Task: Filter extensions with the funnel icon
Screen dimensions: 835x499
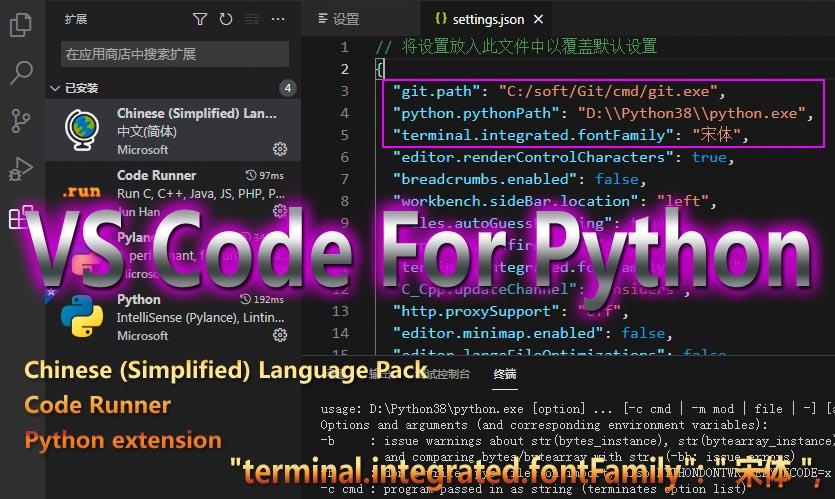Action: 200,20
